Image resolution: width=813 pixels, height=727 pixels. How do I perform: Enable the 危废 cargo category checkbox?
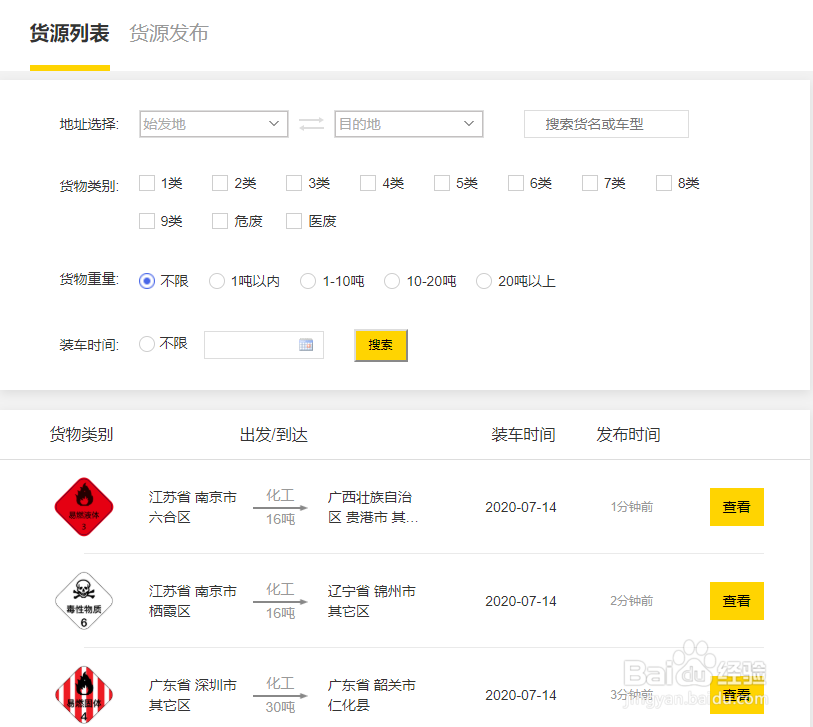point(221,221)
